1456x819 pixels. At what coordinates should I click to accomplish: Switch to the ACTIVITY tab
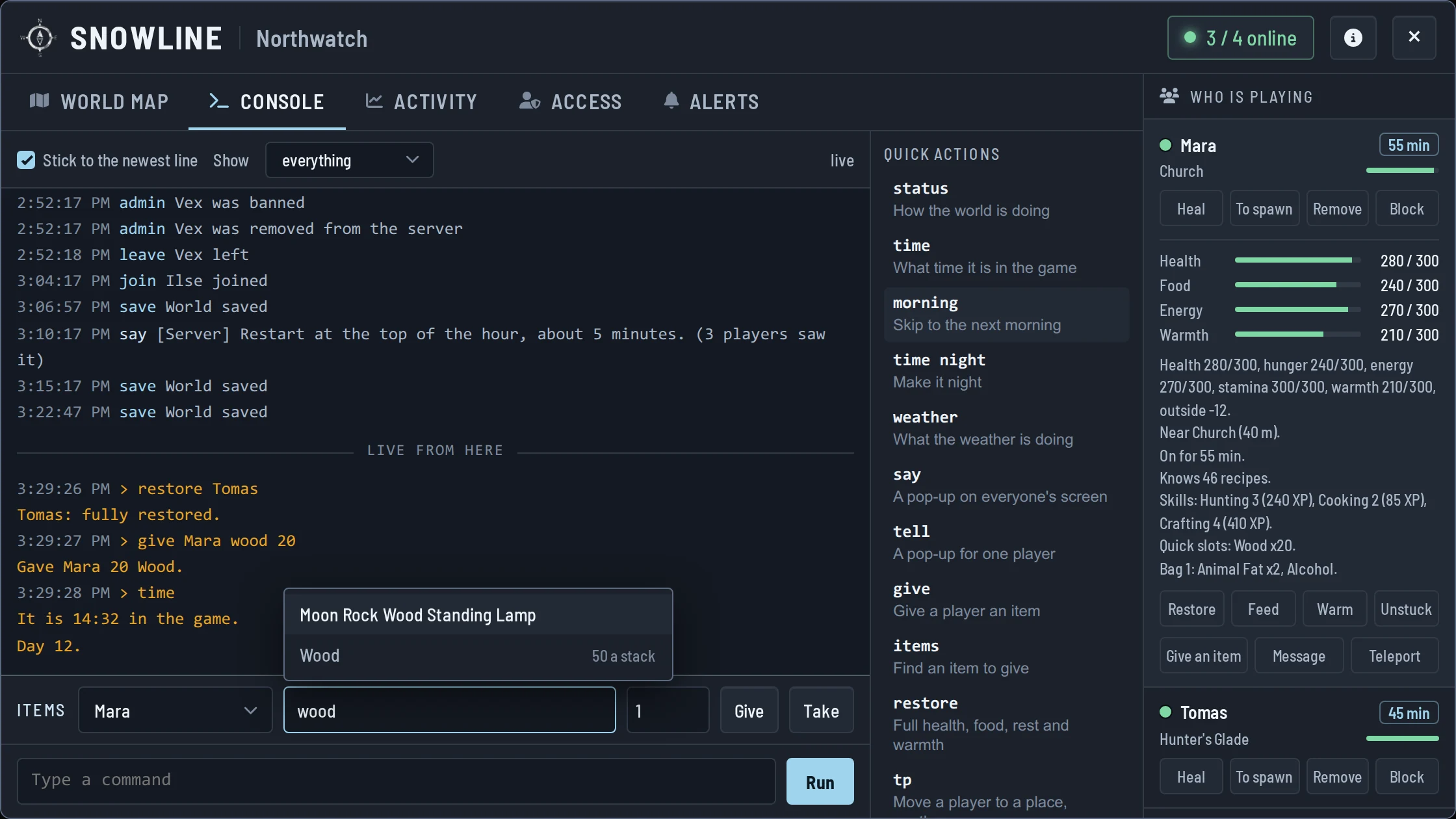pos(421,101)
